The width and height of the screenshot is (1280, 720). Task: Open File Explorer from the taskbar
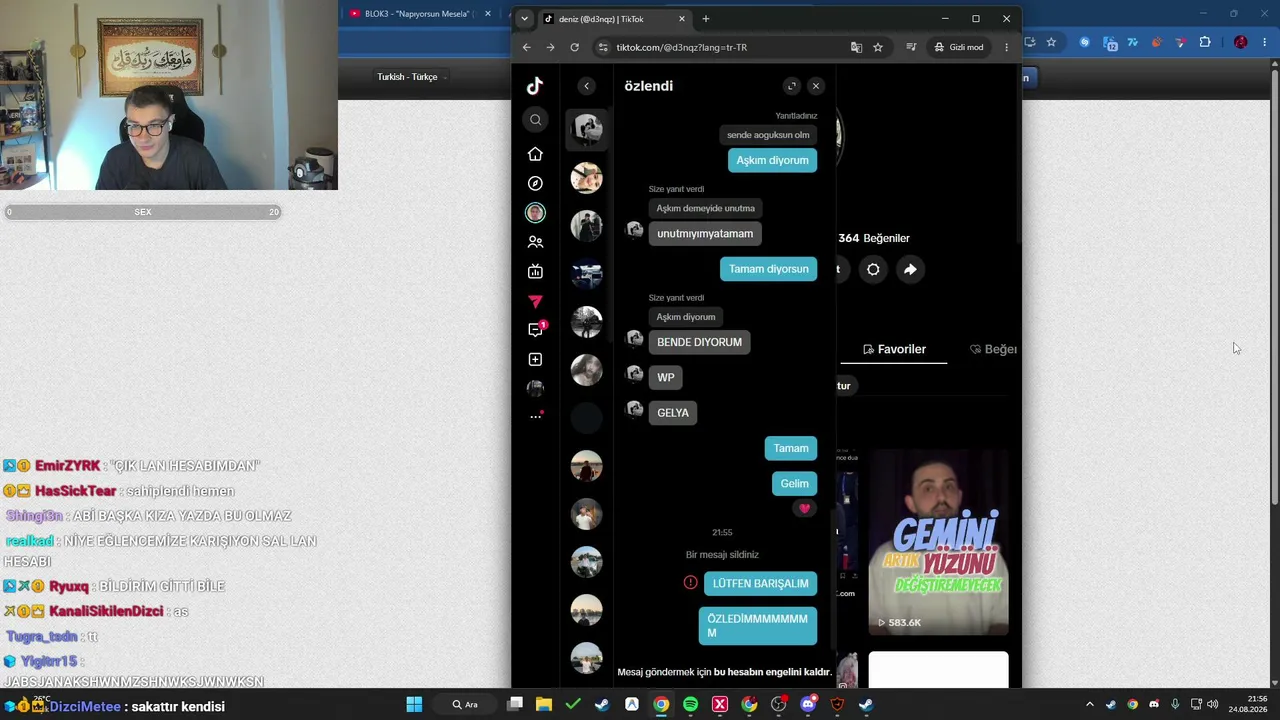click(x=544, y=704)
